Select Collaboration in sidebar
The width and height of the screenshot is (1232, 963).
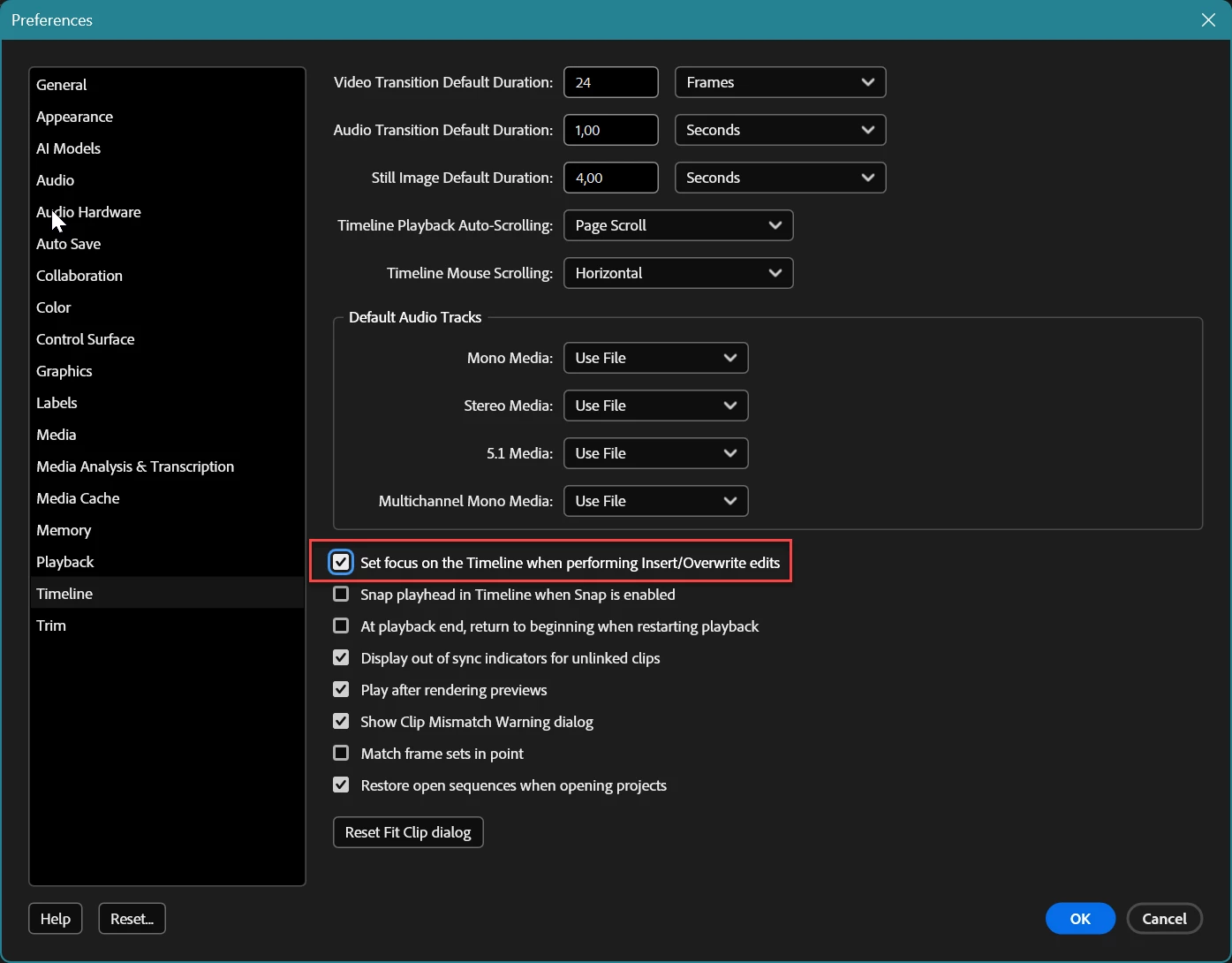click(167, 276)
